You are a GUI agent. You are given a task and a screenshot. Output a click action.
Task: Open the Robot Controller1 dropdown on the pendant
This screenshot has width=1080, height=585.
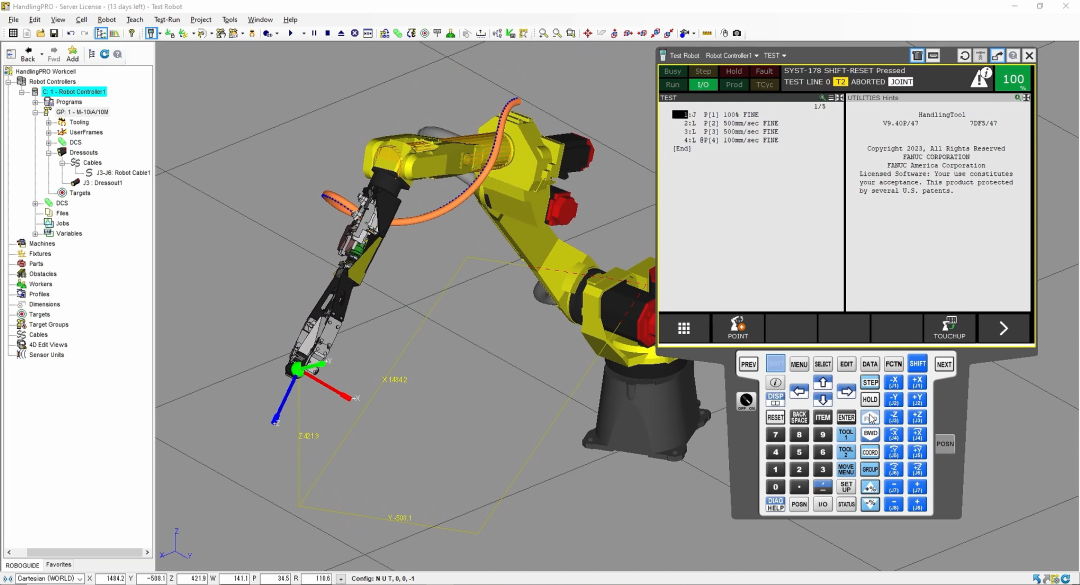click(731, 56)
